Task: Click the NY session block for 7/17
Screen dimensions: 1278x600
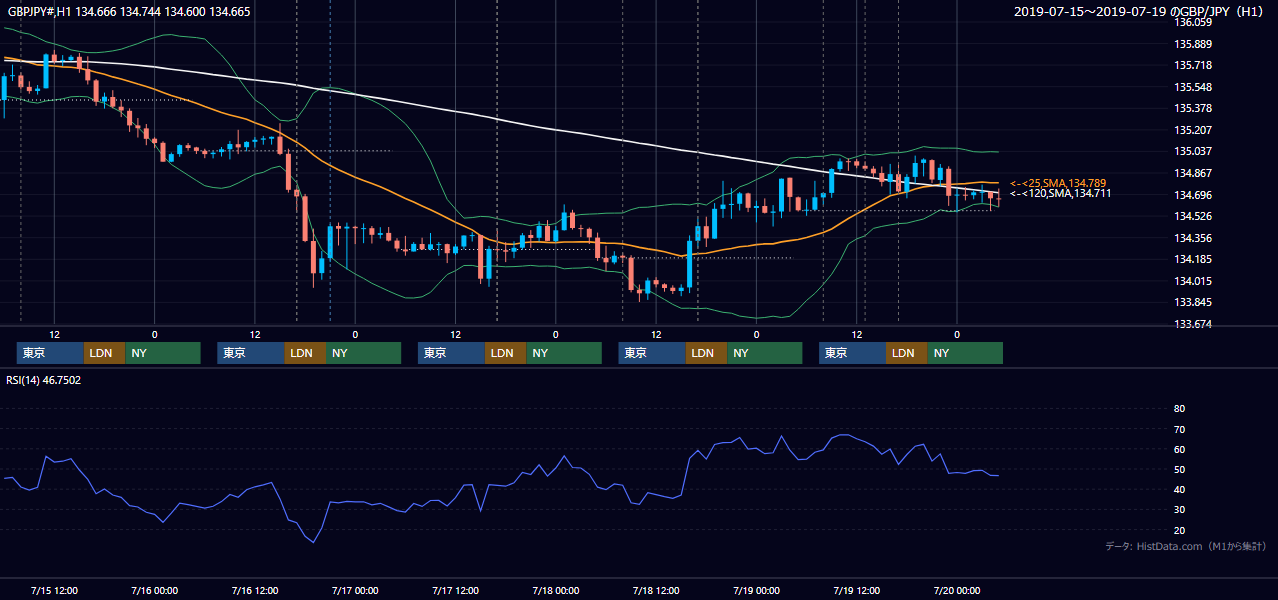Action: 564,353
